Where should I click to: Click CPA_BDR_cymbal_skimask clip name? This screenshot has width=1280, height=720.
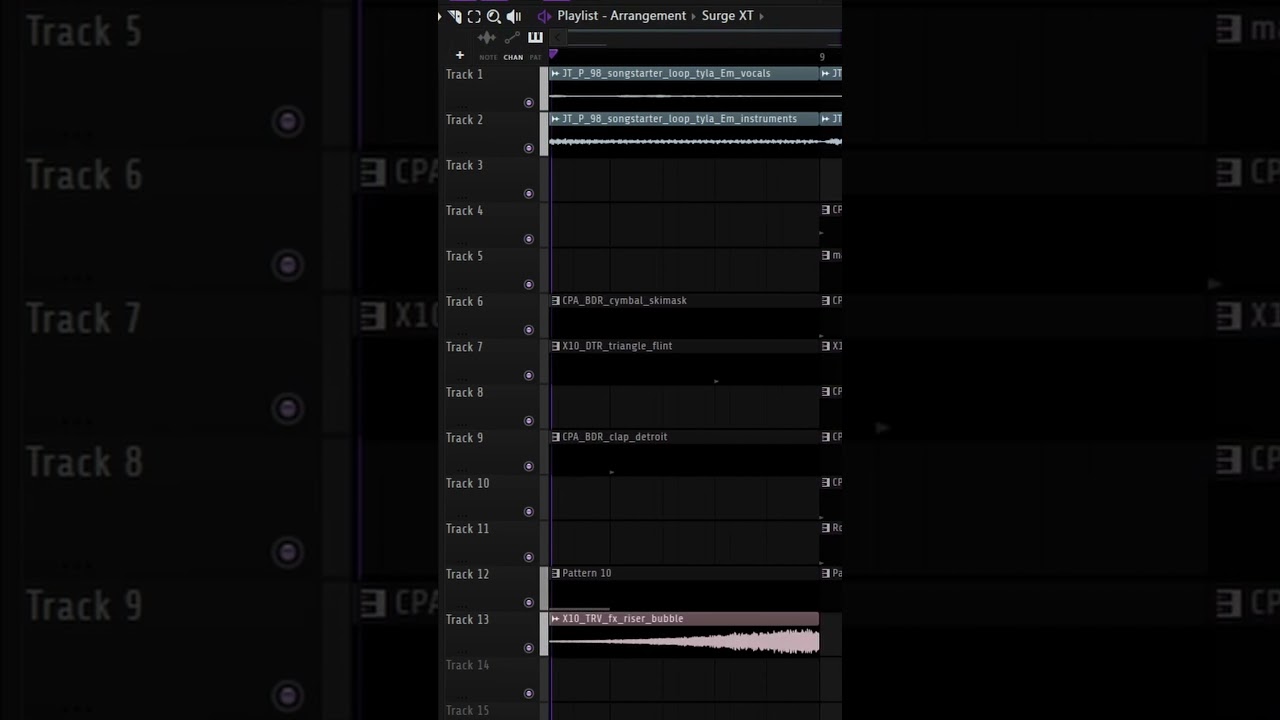click(x=624, y=300)
